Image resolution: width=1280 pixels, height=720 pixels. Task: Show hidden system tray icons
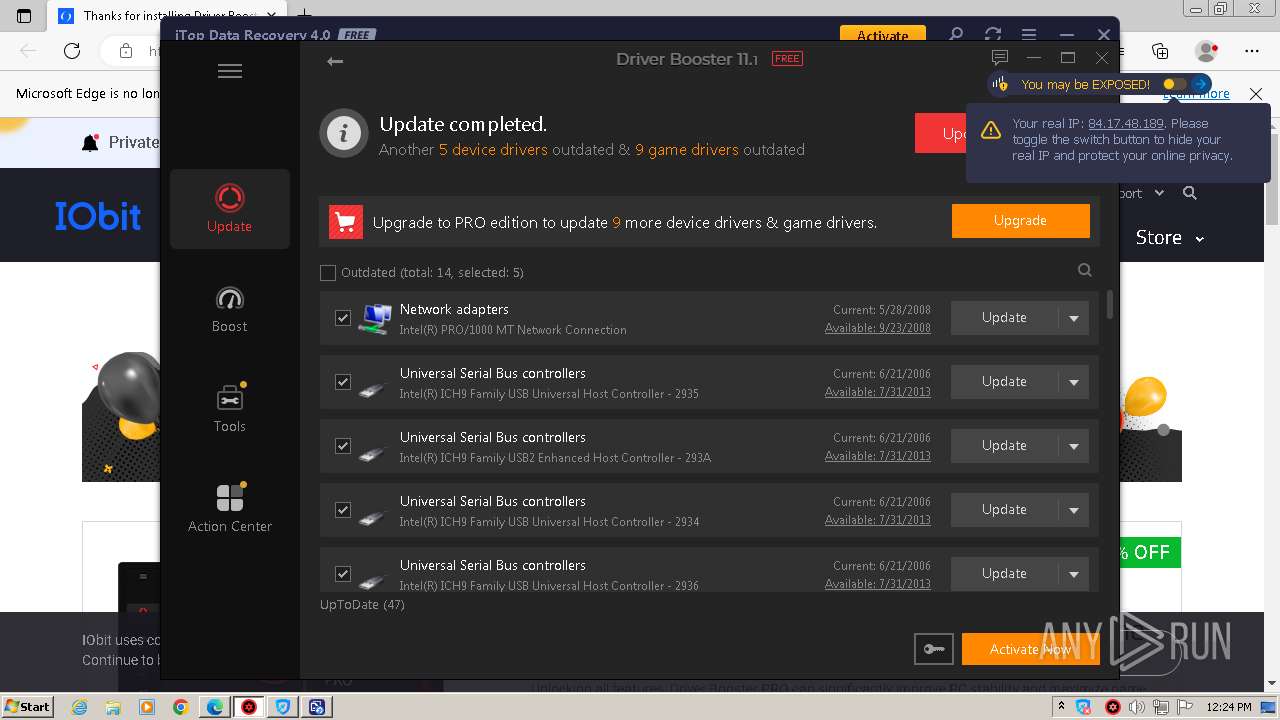[x=1061, y=707]
